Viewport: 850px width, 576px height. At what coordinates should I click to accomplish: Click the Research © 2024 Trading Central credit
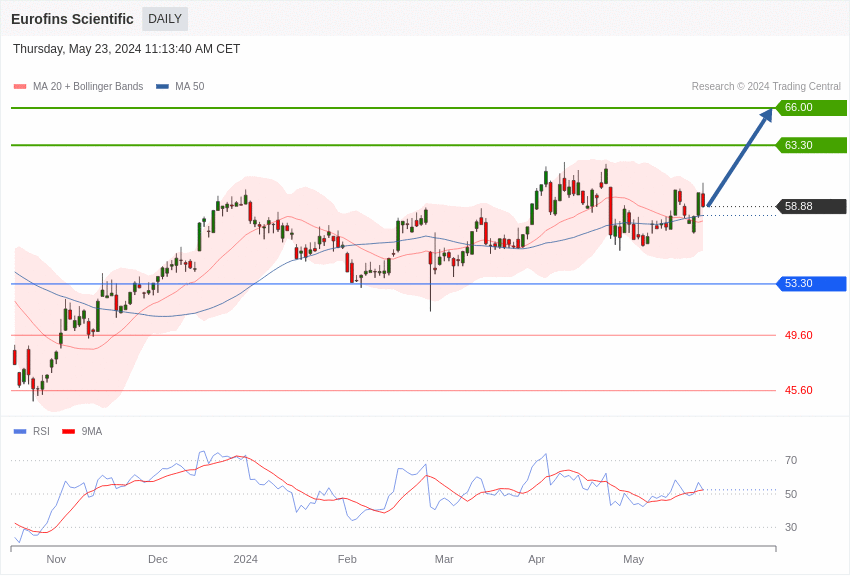(x=766, y=87)
